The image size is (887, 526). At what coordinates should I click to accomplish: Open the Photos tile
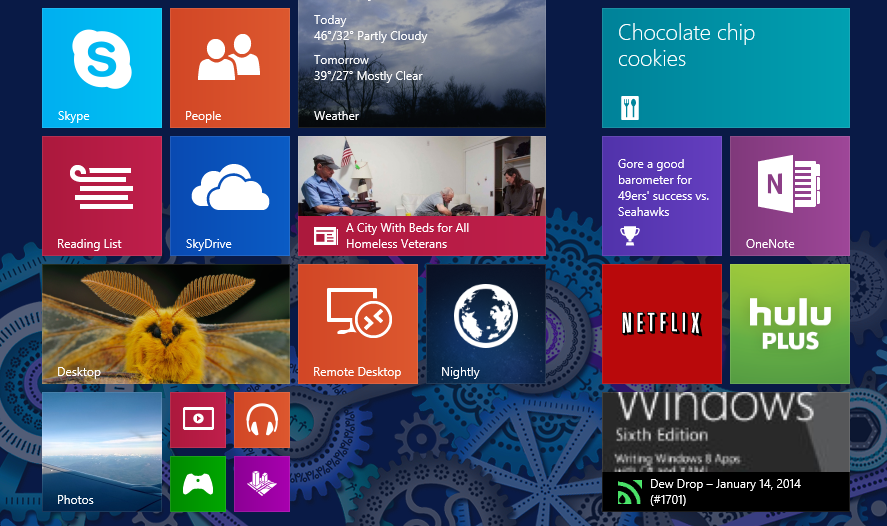click(102, 452)
